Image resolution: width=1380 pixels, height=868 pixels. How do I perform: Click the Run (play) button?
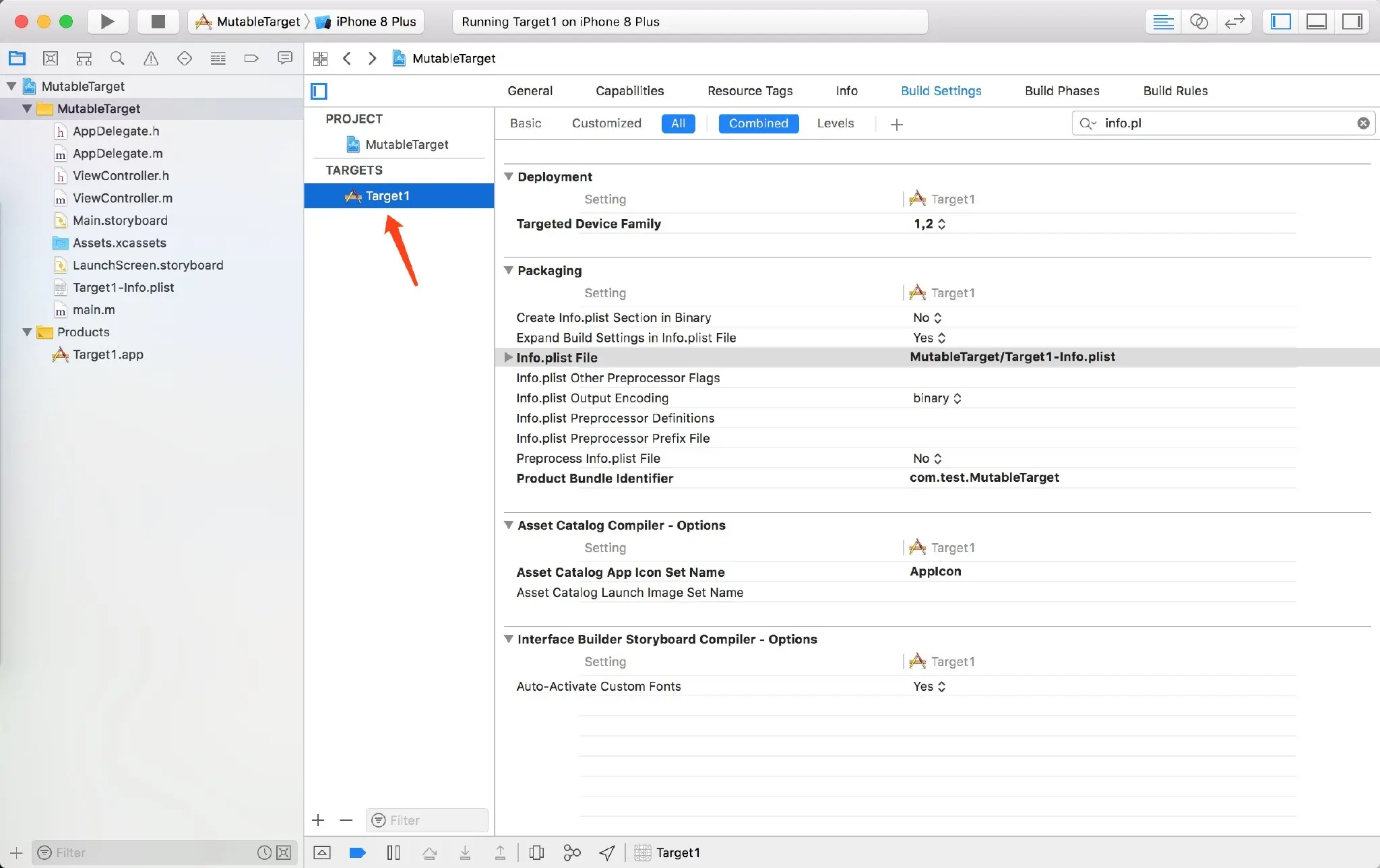[x=108, y=22]
